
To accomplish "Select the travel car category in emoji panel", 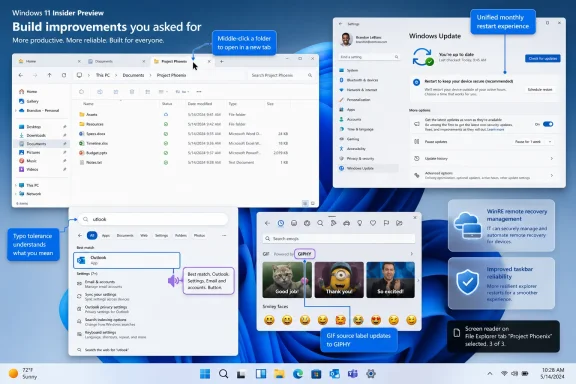I will 346,223.
